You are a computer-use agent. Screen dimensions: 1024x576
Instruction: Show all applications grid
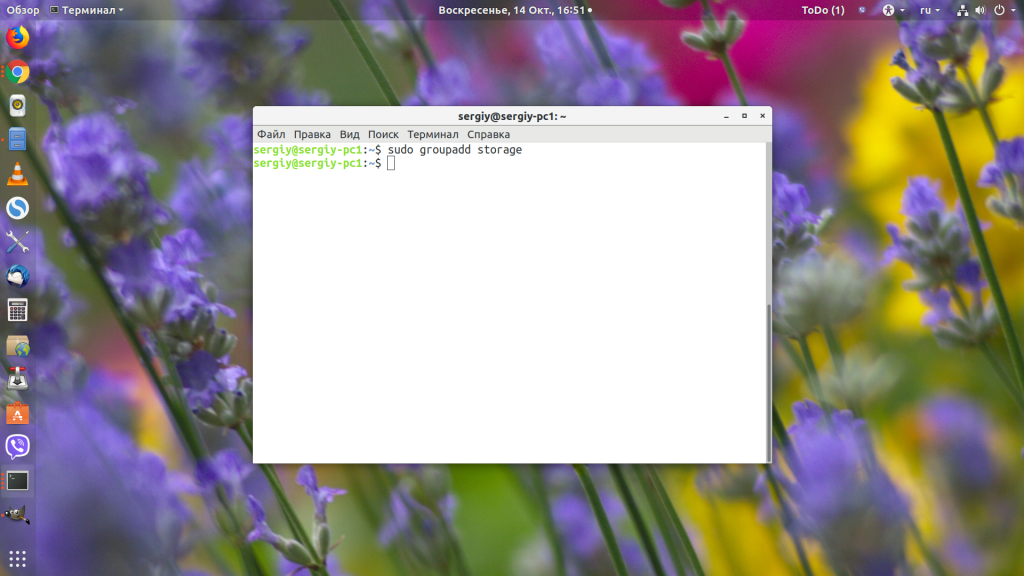[x=17, y=558]
